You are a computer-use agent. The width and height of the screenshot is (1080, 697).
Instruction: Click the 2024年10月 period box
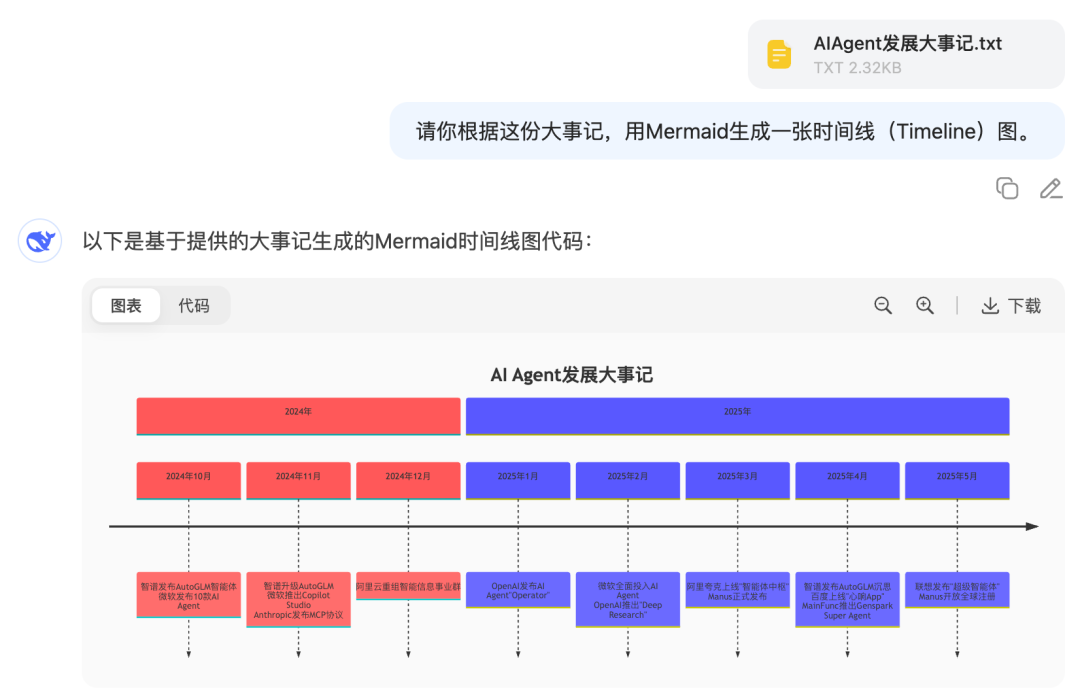(x=188, y=481)
